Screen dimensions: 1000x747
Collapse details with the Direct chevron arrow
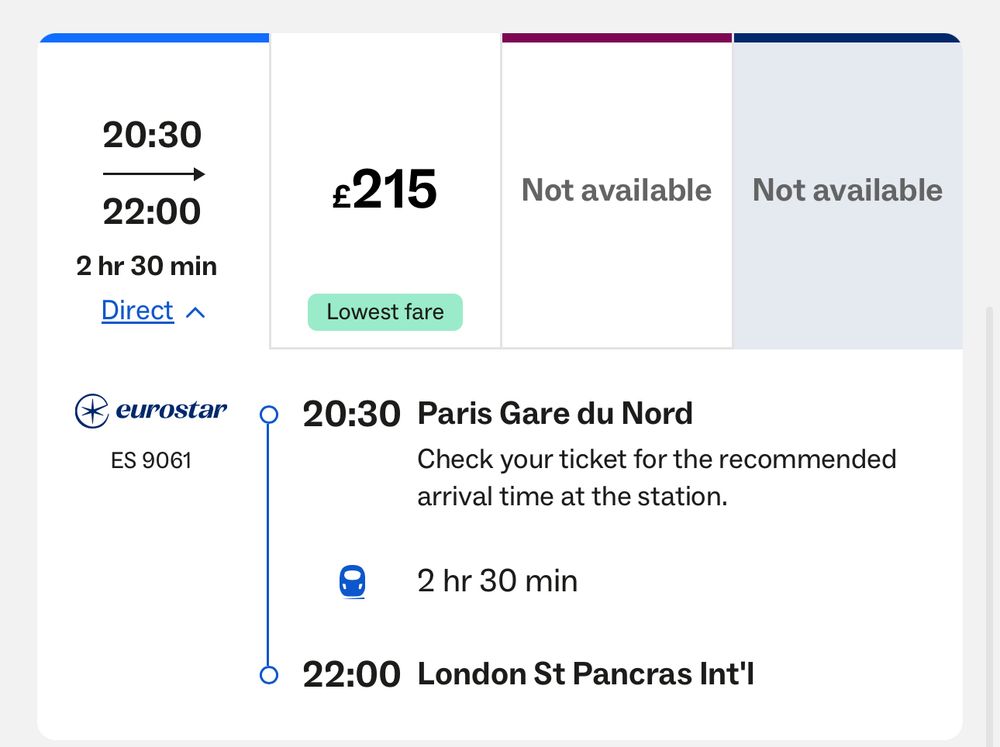pyautogui.click(x=195, y=312)
